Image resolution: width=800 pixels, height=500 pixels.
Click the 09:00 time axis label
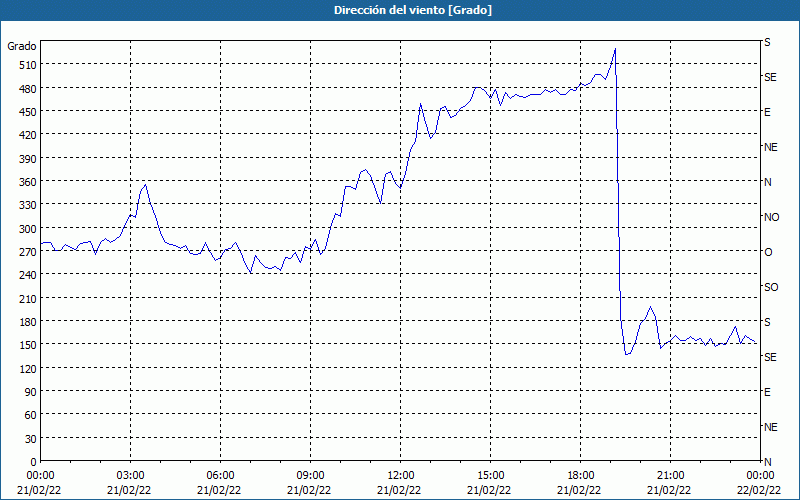[x=311, y=476]
